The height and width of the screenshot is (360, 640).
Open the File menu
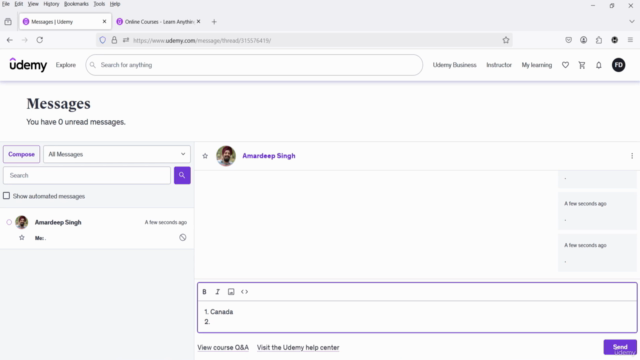[6, 4]
